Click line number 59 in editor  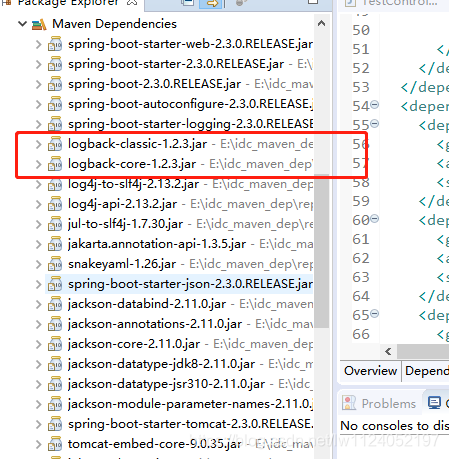(x=361, y=201)
